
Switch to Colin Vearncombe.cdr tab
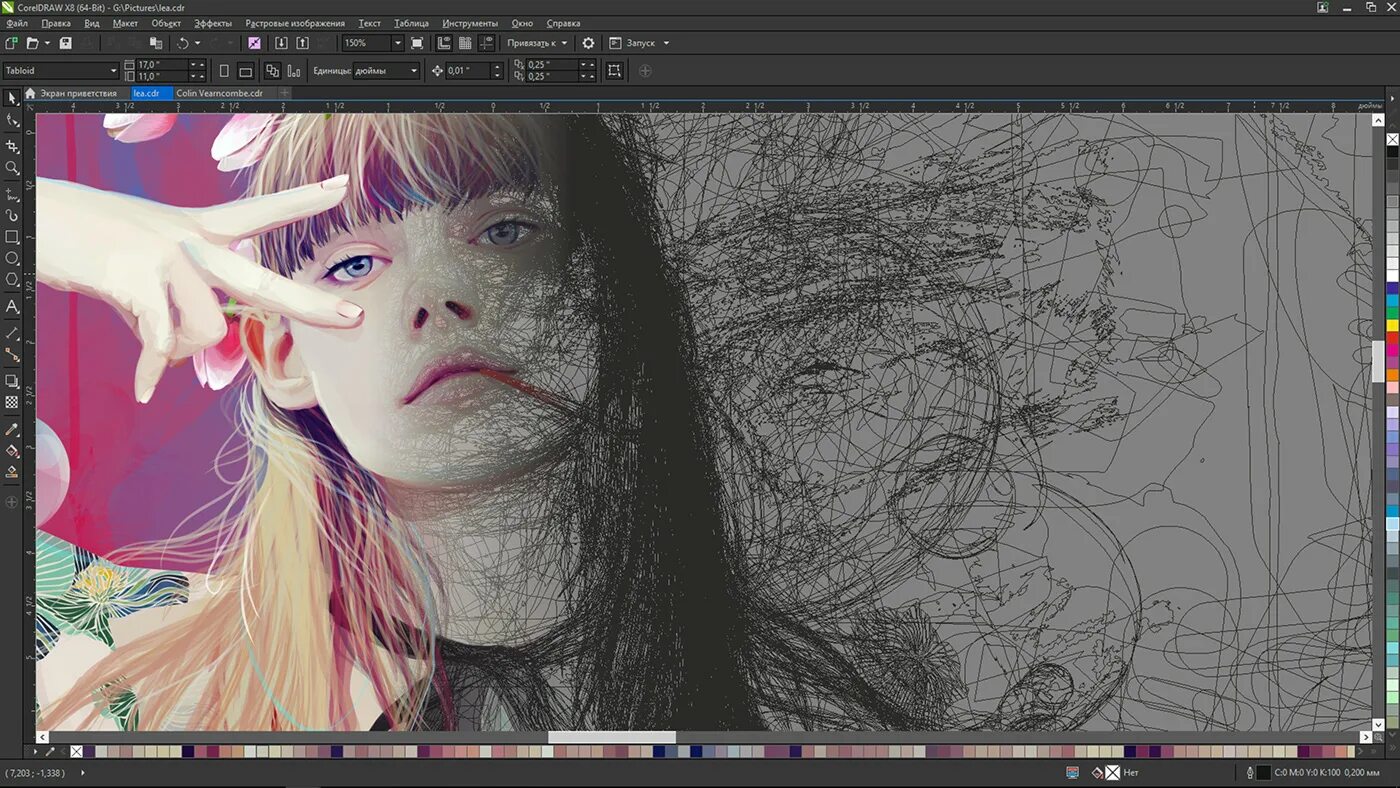pos(219,93)
